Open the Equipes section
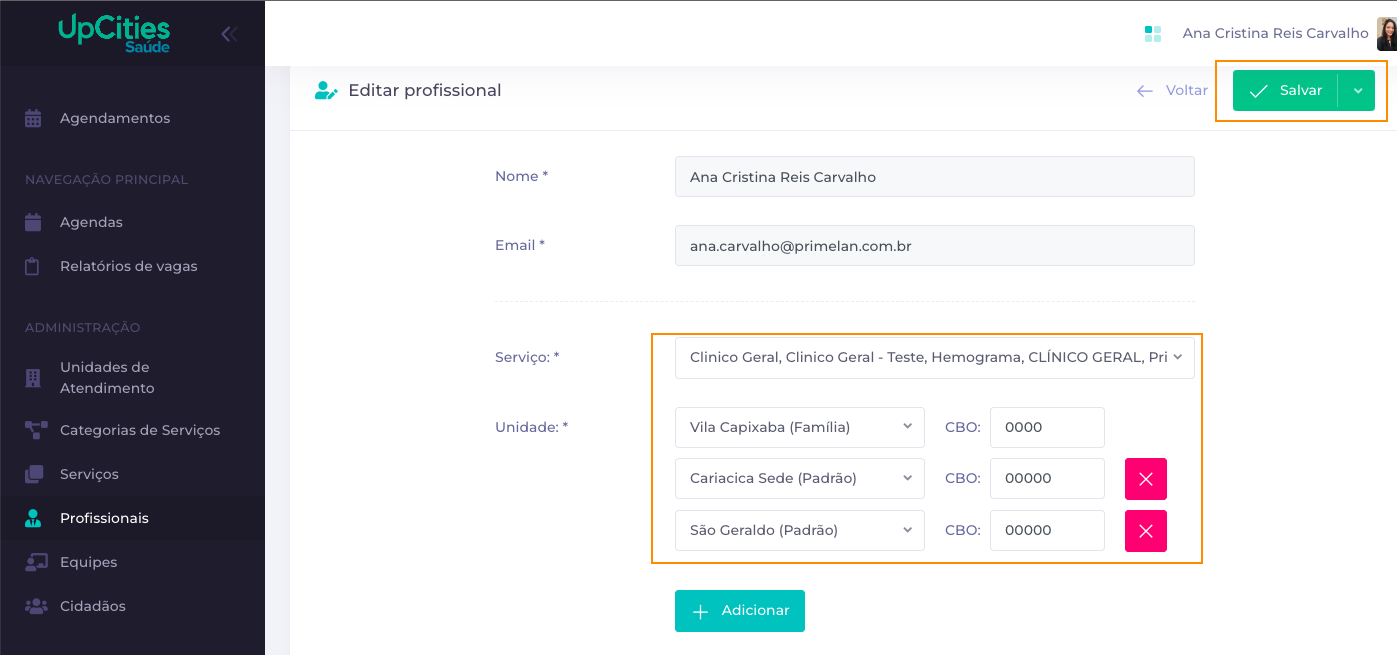Screen dimensions: 1397x655 click(x=132, y=562)
